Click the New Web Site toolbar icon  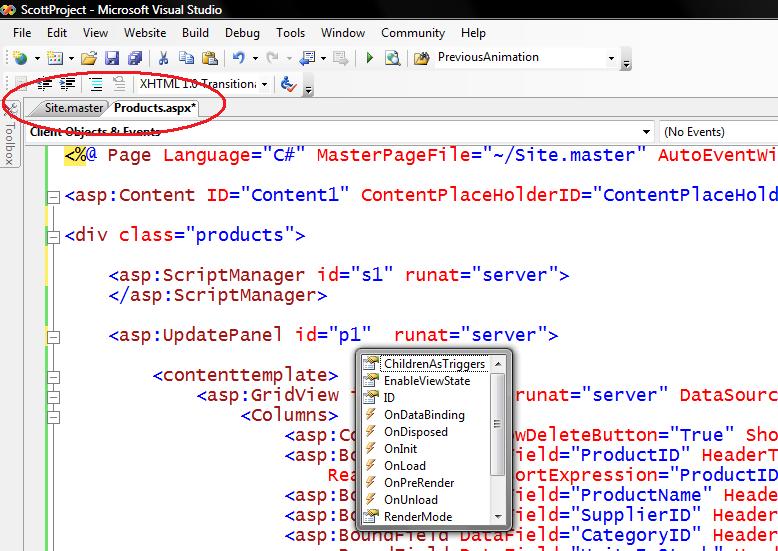20,58
